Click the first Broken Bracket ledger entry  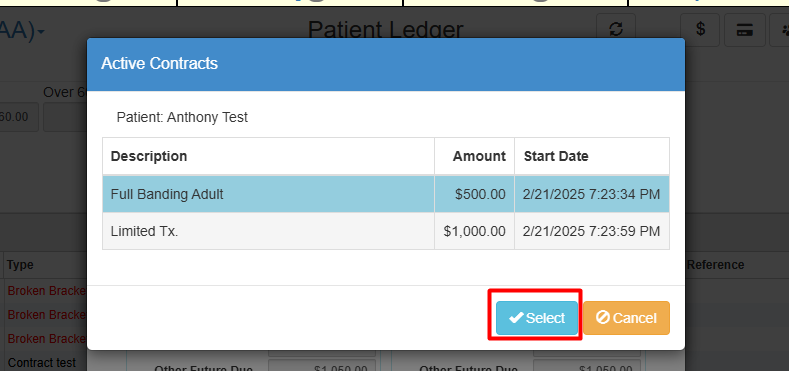(x=47, y=290)
